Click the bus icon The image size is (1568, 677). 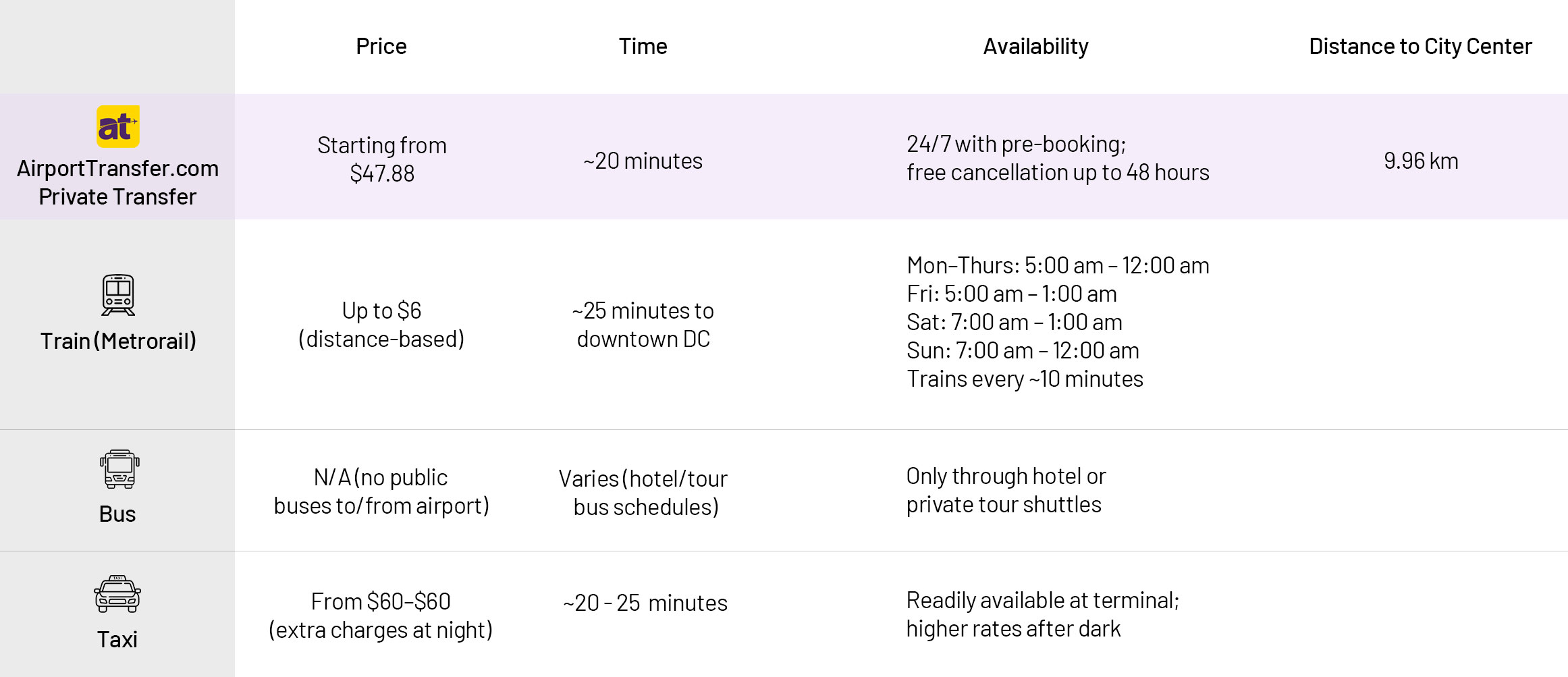pyautogui.click(x=119, y=469)
